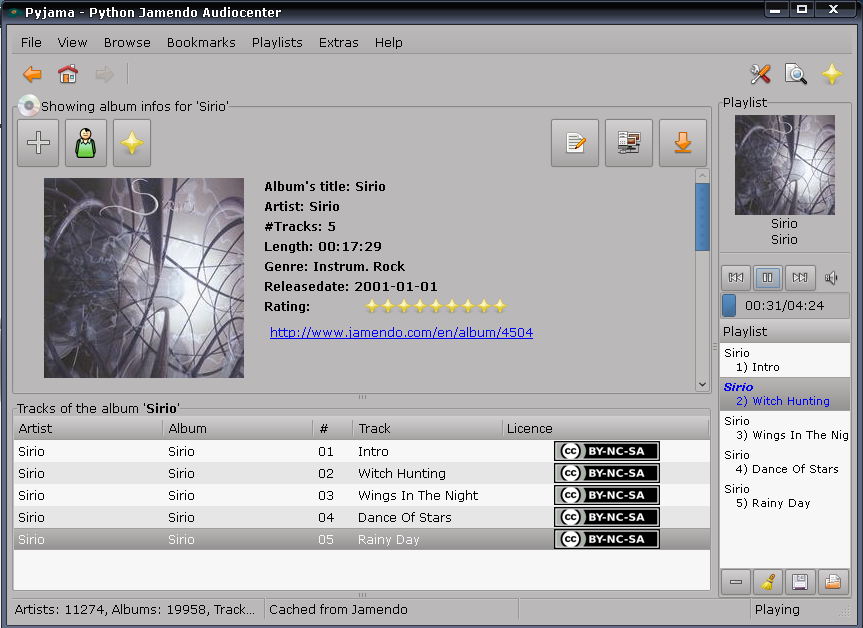The width and height of the screenshot is (863, 628).
Task: Click the CC BY-NC-SA badge for Intro
Action: pos(607,451)
